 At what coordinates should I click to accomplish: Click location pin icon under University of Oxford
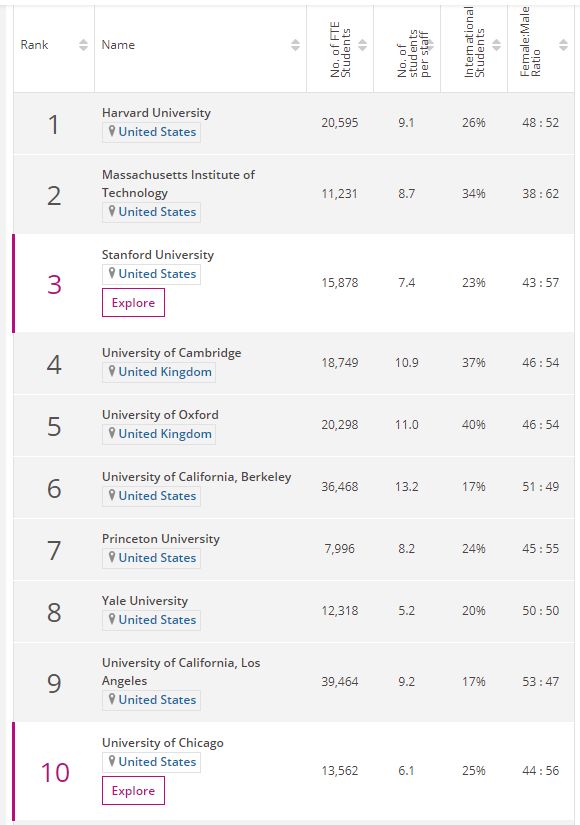tap(112, 433)
